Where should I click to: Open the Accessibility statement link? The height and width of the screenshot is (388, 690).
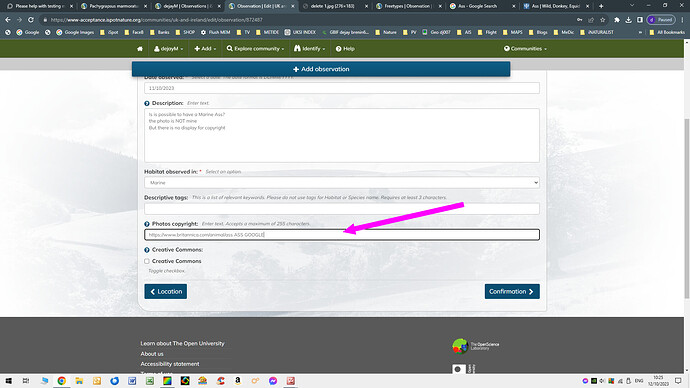click(170, 364)
